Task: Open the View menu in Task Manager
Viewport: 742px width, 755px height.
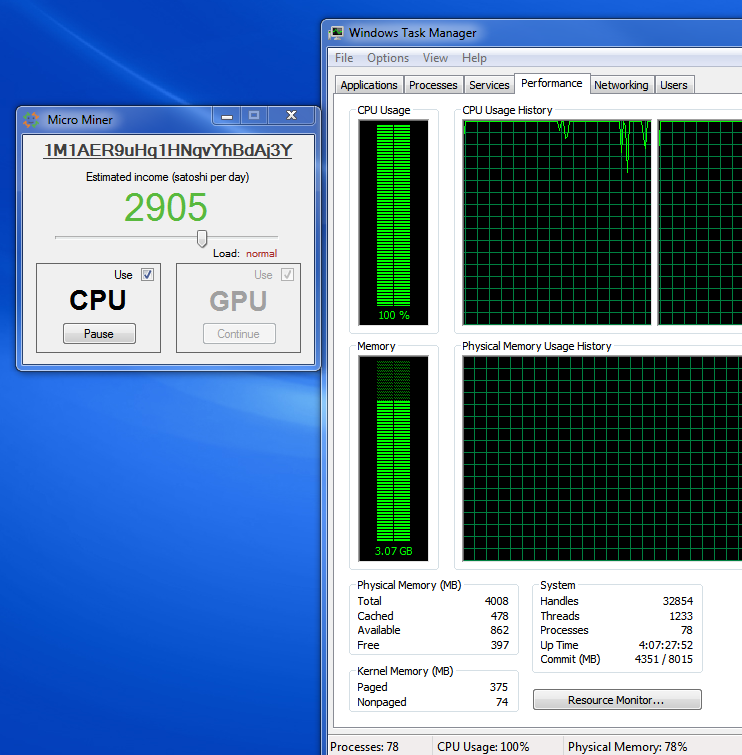Action: [435, 58]
